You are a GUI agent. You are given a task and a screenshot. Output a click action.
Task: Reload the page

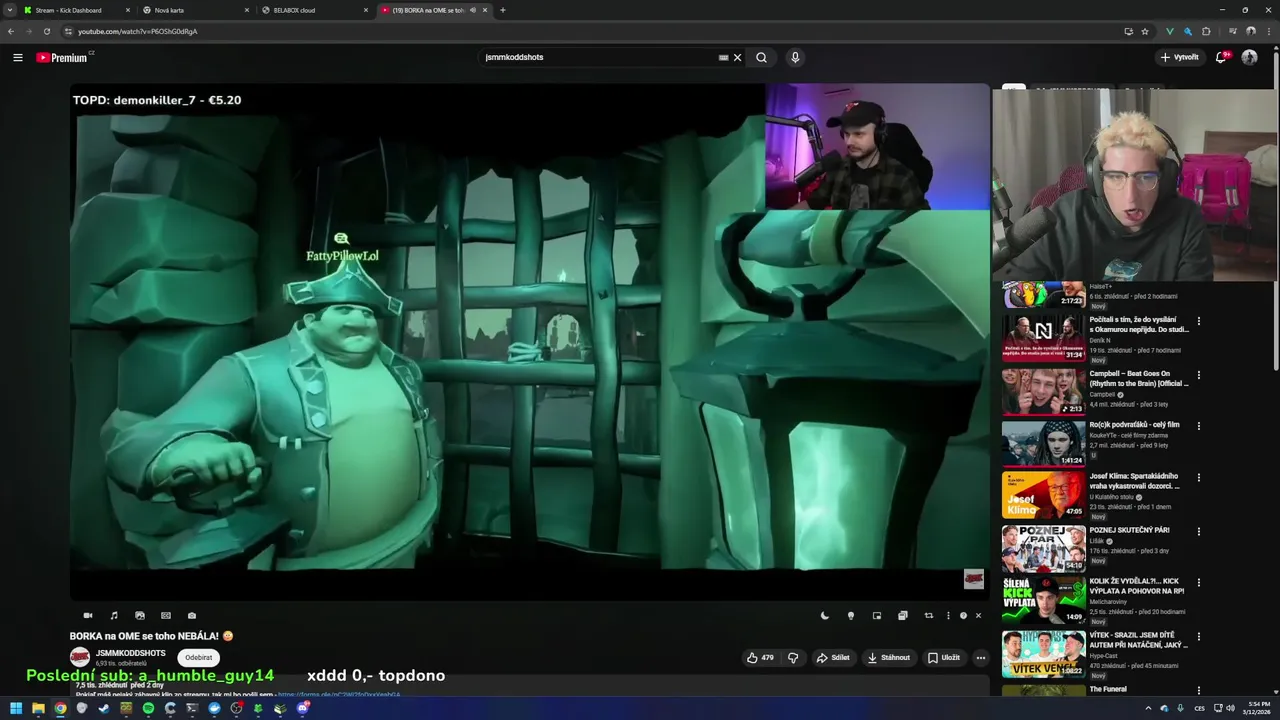click(x=46, y=31)
